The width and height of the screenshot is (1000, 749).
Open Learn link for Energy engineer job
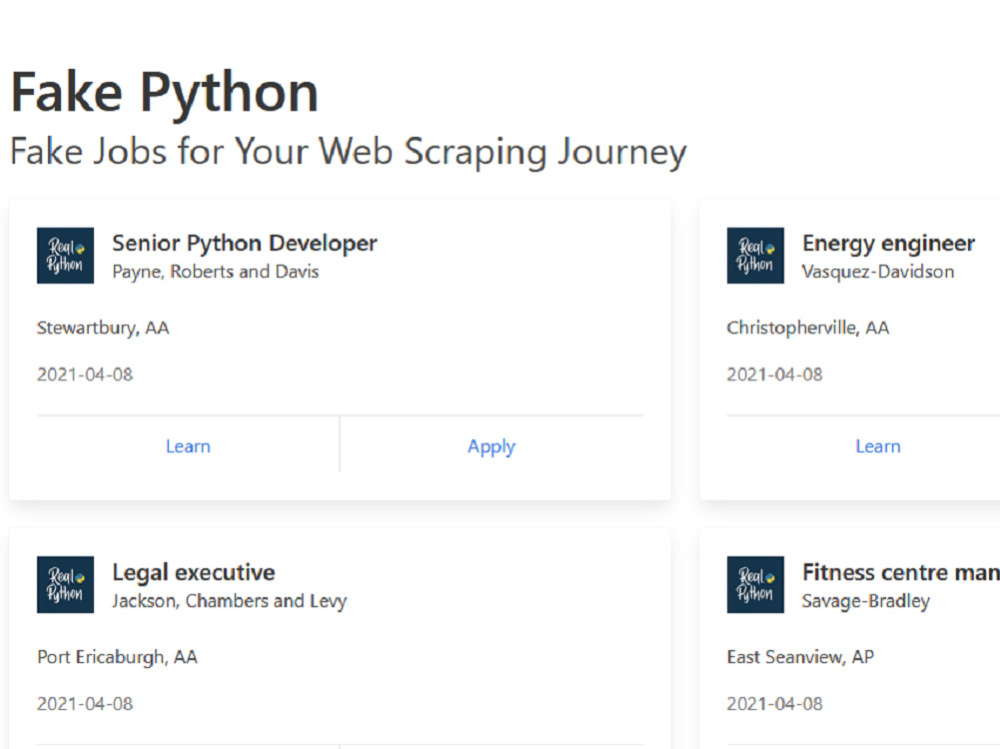click(x=878, y=446)
